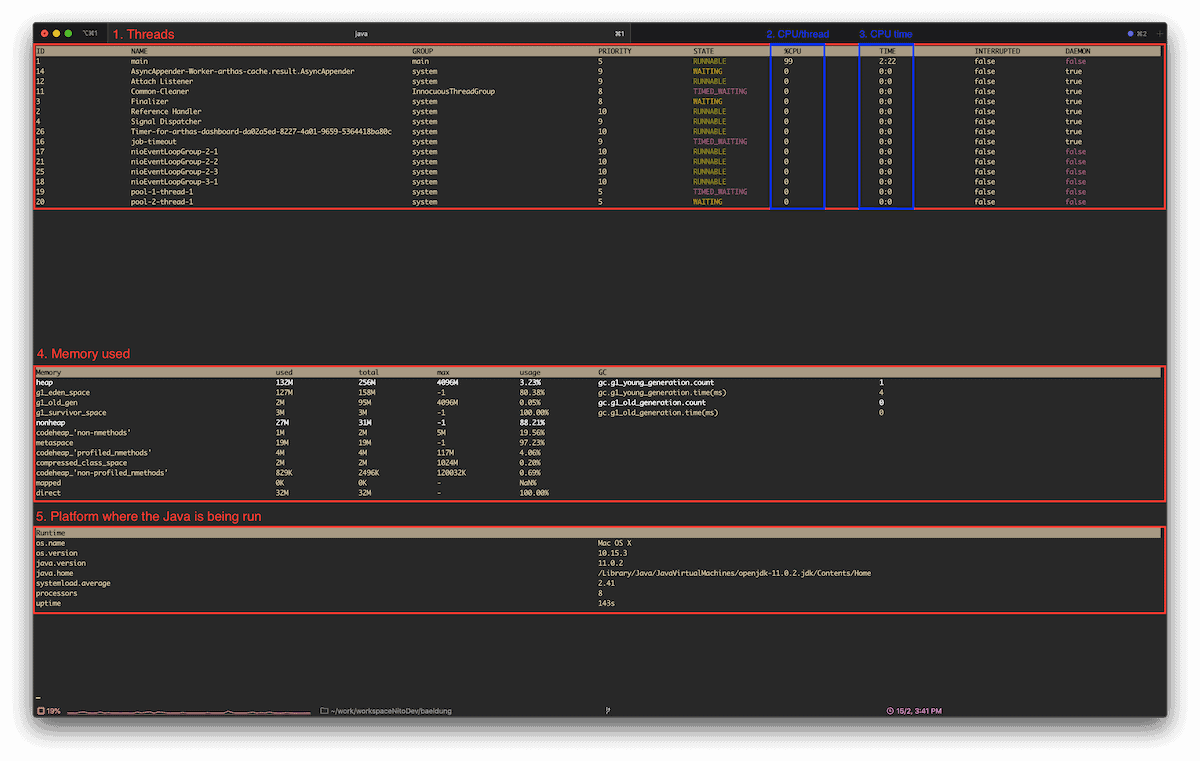This screenshot has height=761, width=1200.
Task: Click the new tab plus icon
Action: (x=1158, y=33)
